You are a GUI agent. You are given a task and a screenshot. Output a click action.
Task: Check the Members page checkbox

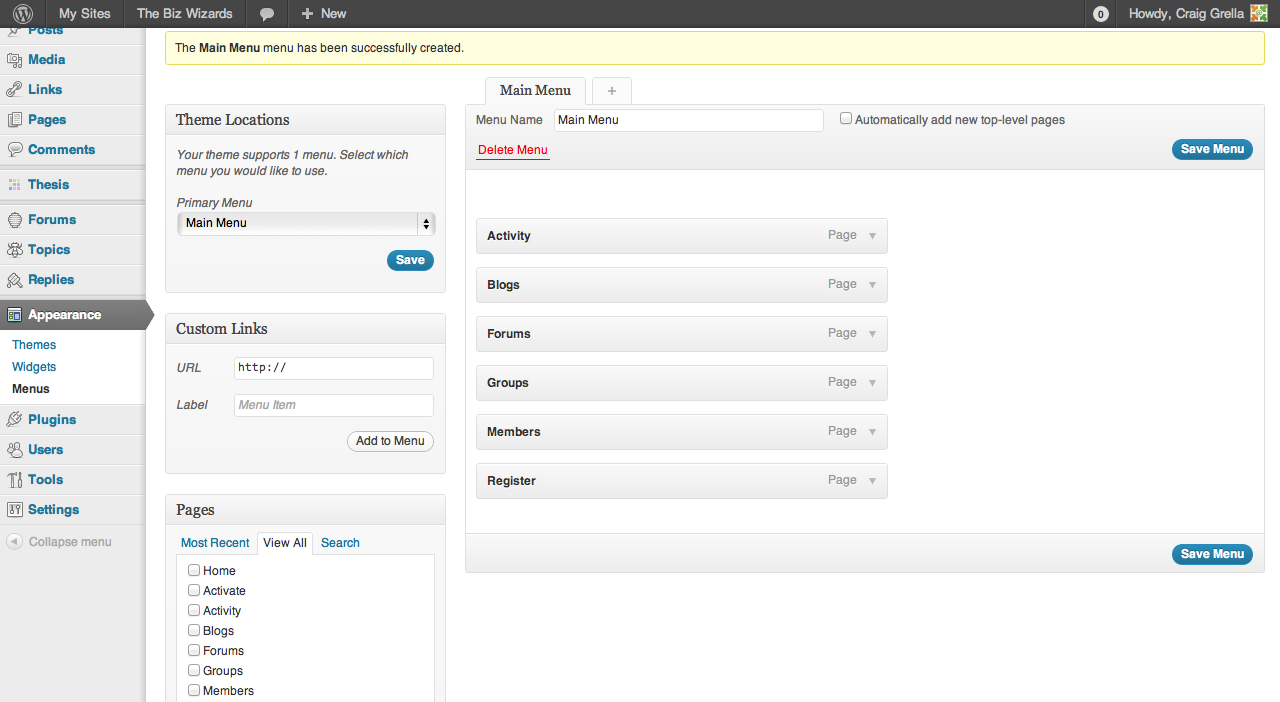click(x=194, y=690)
